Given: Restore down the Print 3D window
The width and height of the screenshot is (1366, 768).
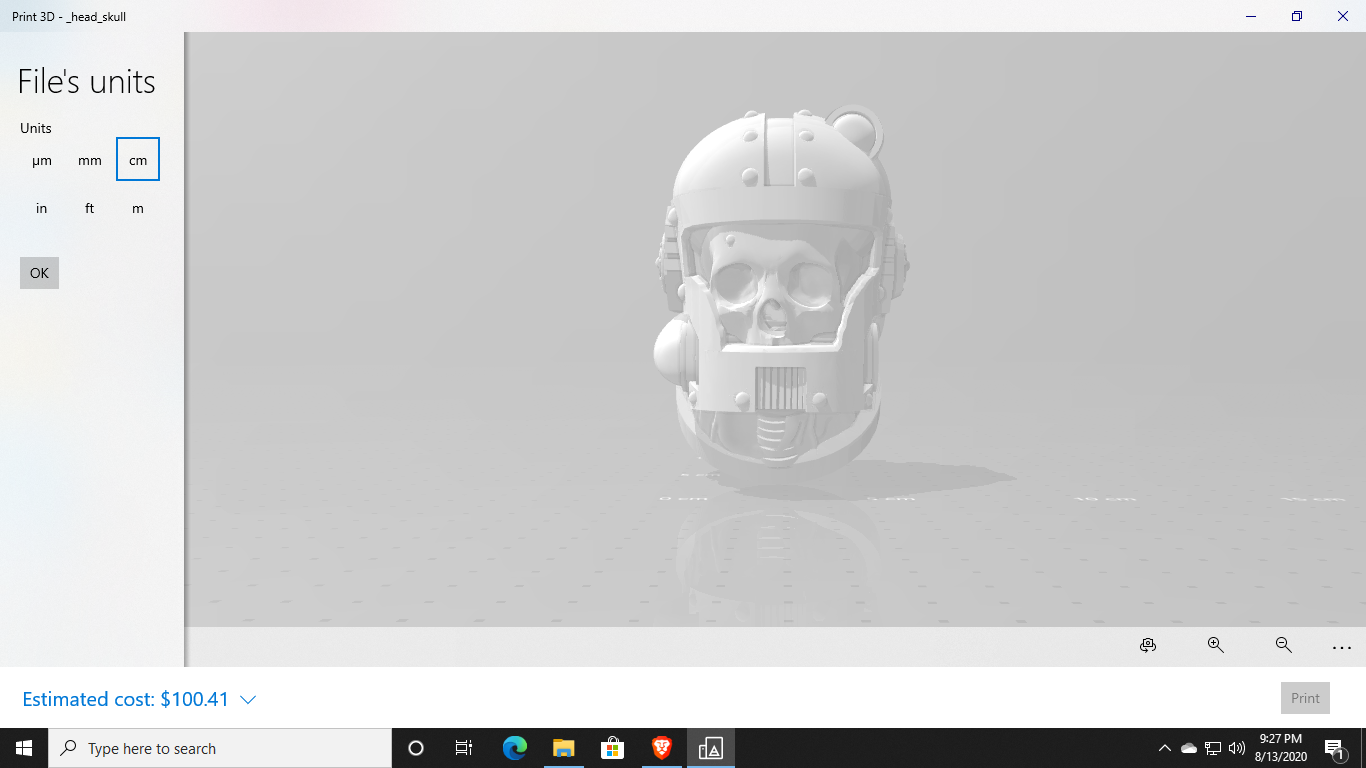Looking at the screenshot, I should (x=1297, y=16).
